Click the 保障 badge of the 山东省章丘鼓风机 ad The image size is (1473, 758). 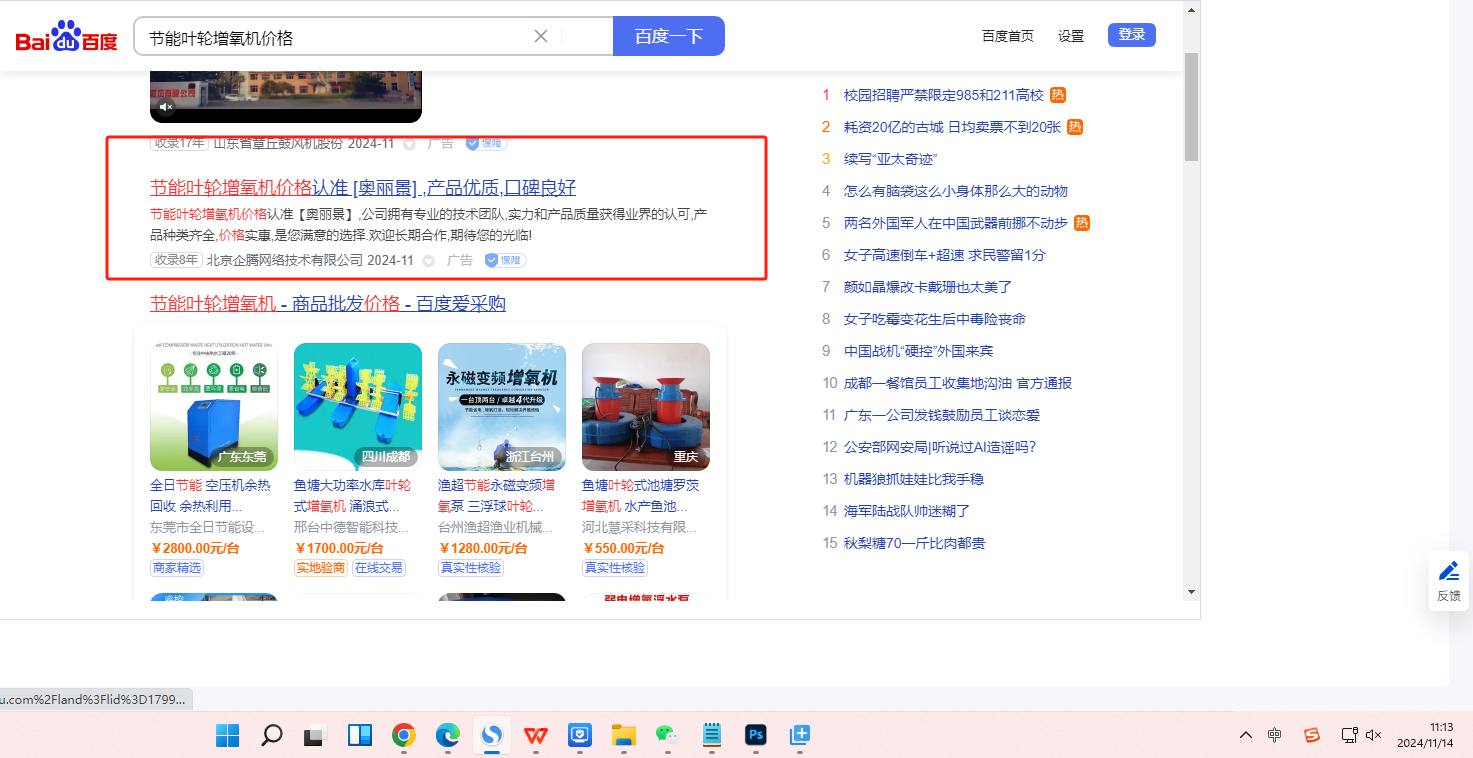tap(487, 143)
